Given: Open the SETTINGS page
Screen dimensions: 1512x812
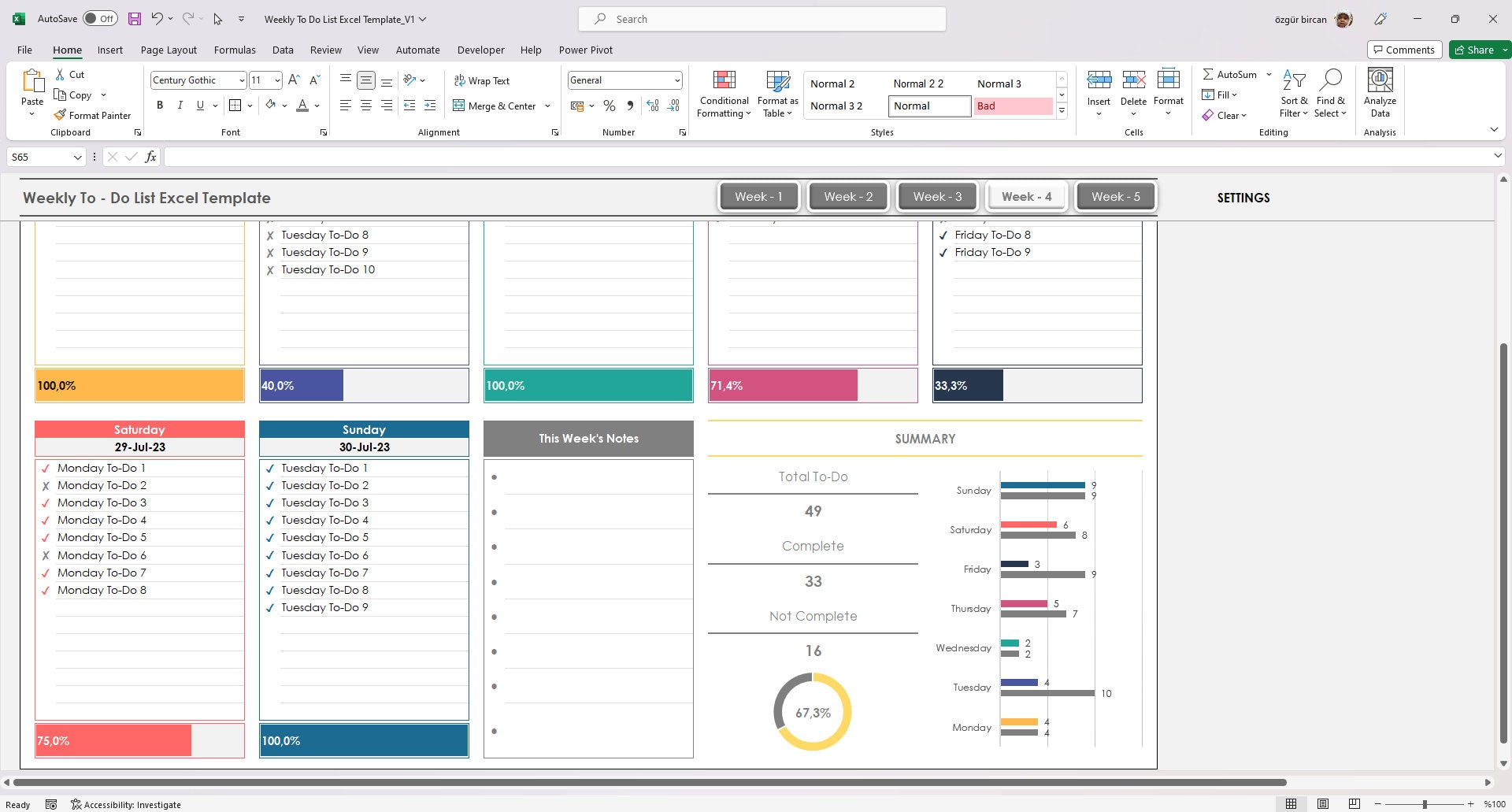Looking at the screenshot, I should coord(1243,198).
